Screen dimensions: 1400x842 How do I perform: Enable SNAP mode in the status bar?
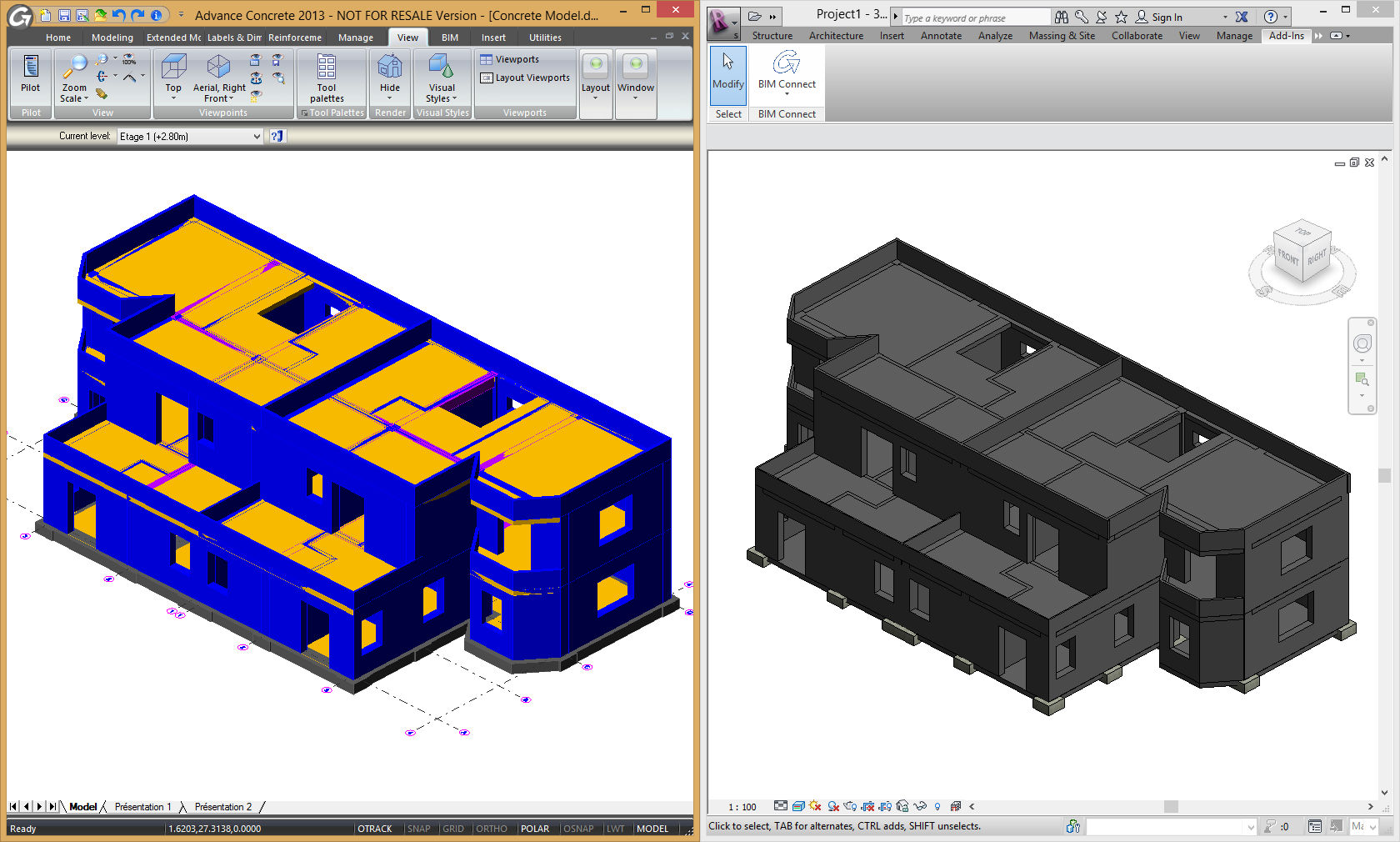[x=419, y=829]
